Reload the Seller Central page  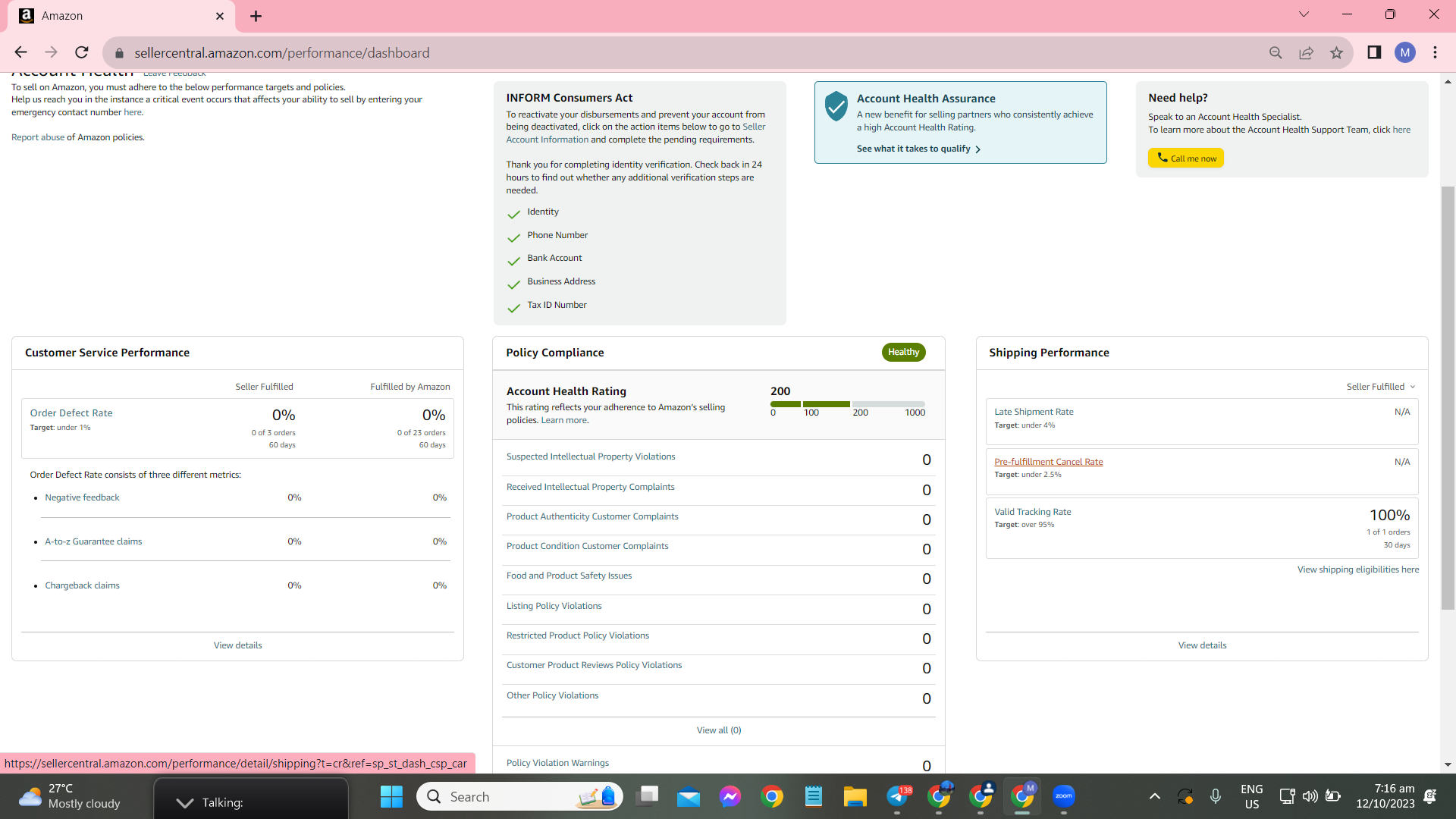(x=82, y=52)
